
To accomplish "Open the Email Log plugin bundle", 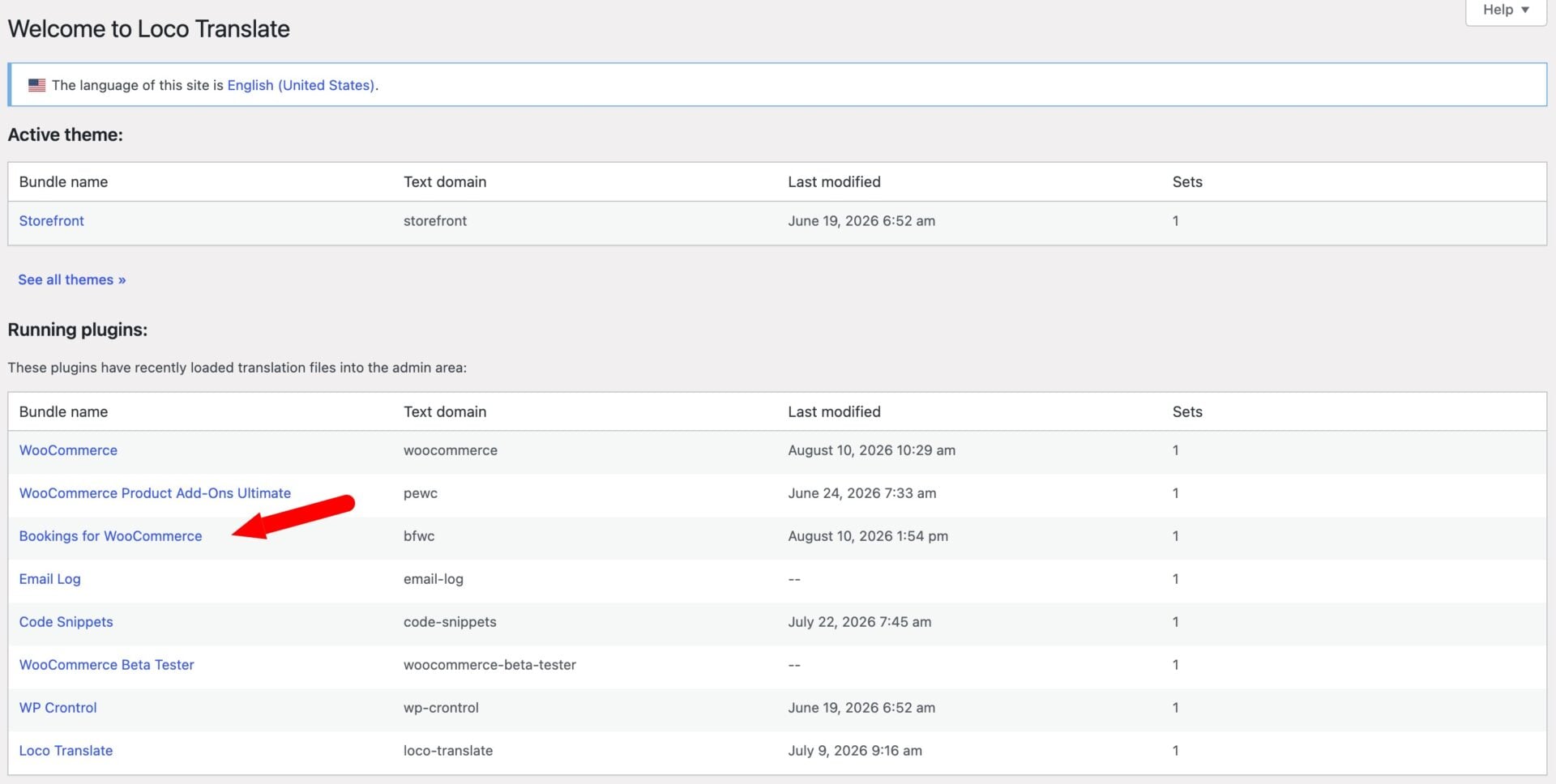I will [49, 579].
